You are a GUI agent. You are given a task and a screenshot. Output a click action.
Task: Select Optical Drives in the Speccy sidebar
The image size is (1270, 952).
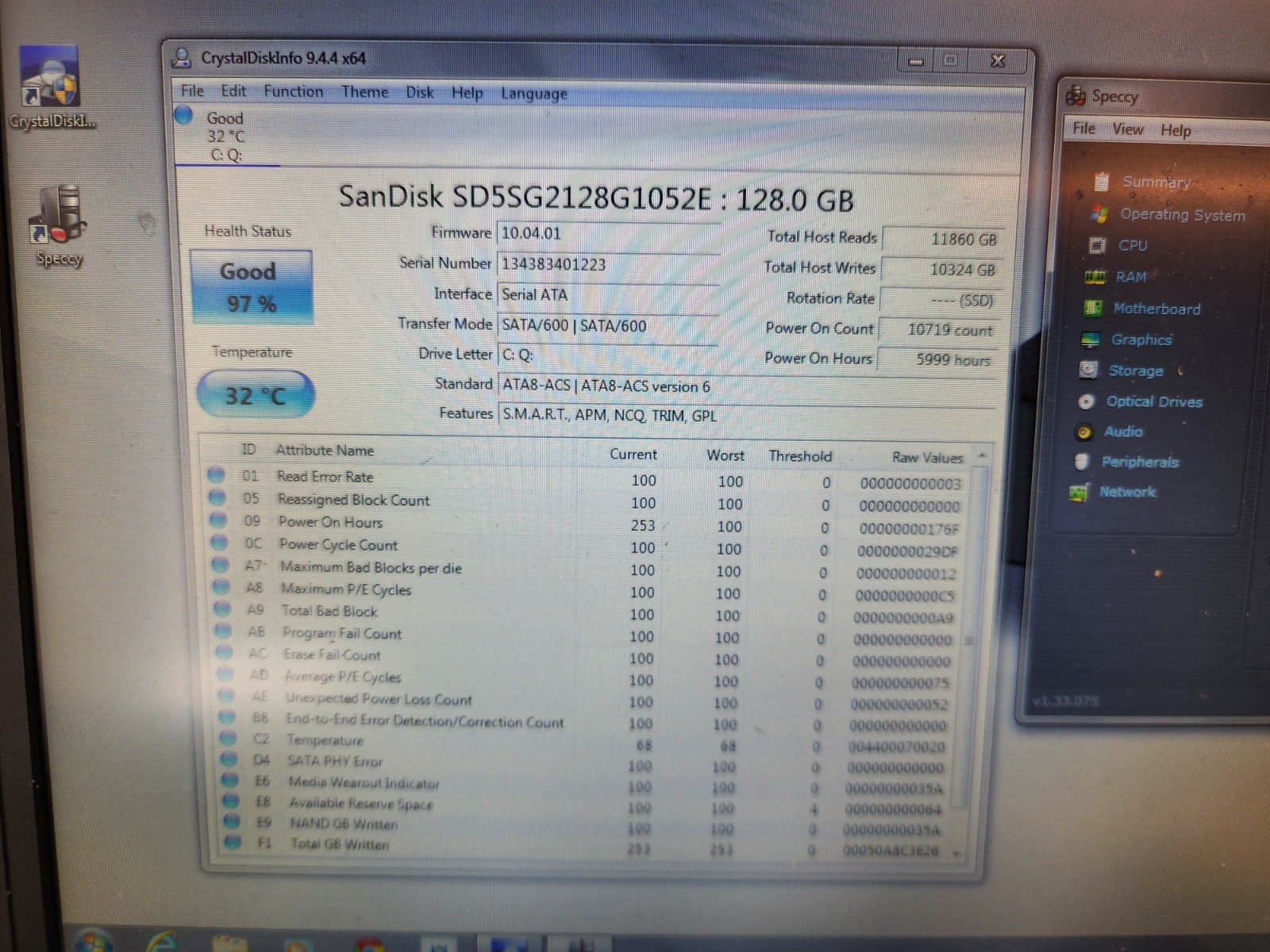coord(1154,401)
